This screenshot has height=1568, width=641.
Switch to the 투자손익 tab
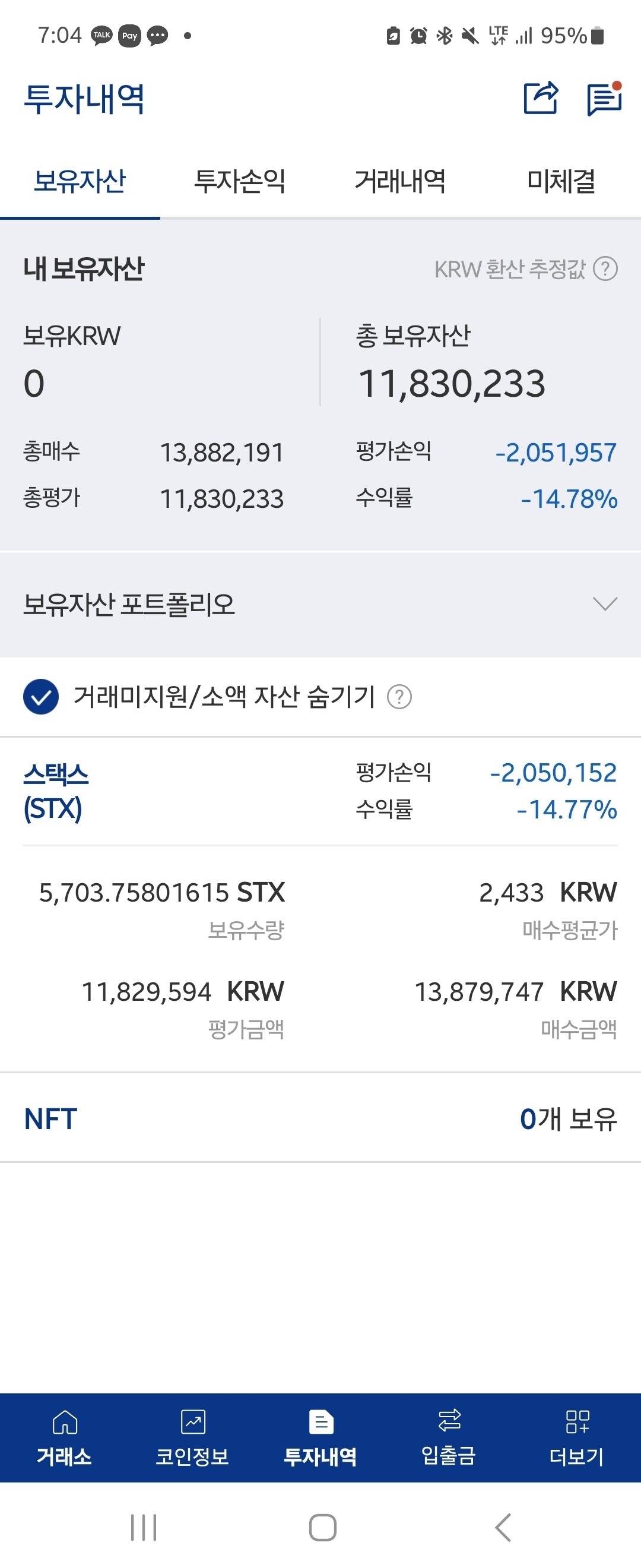(x=240, y=180)
